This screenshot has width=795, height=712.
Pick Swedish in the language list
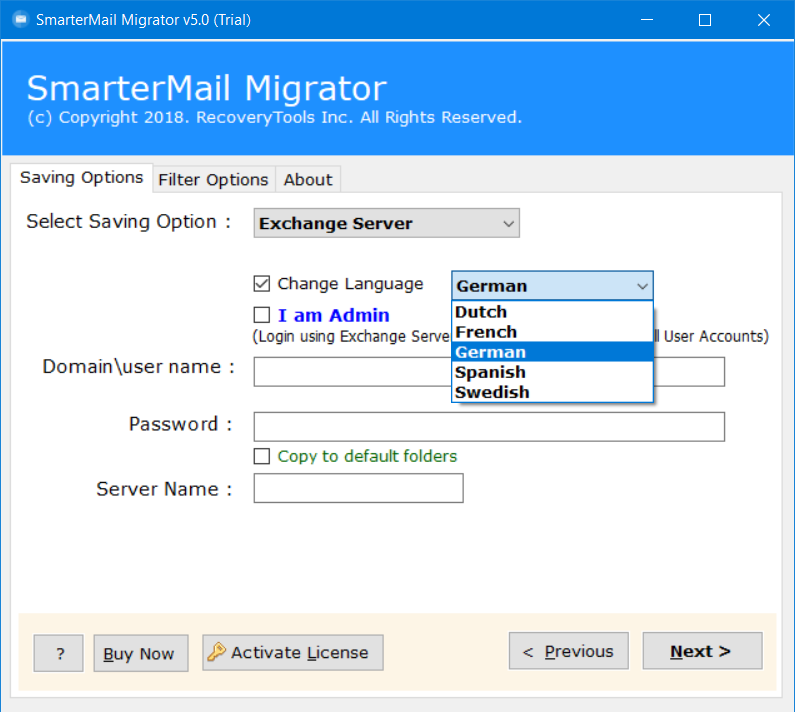(552, 392)
